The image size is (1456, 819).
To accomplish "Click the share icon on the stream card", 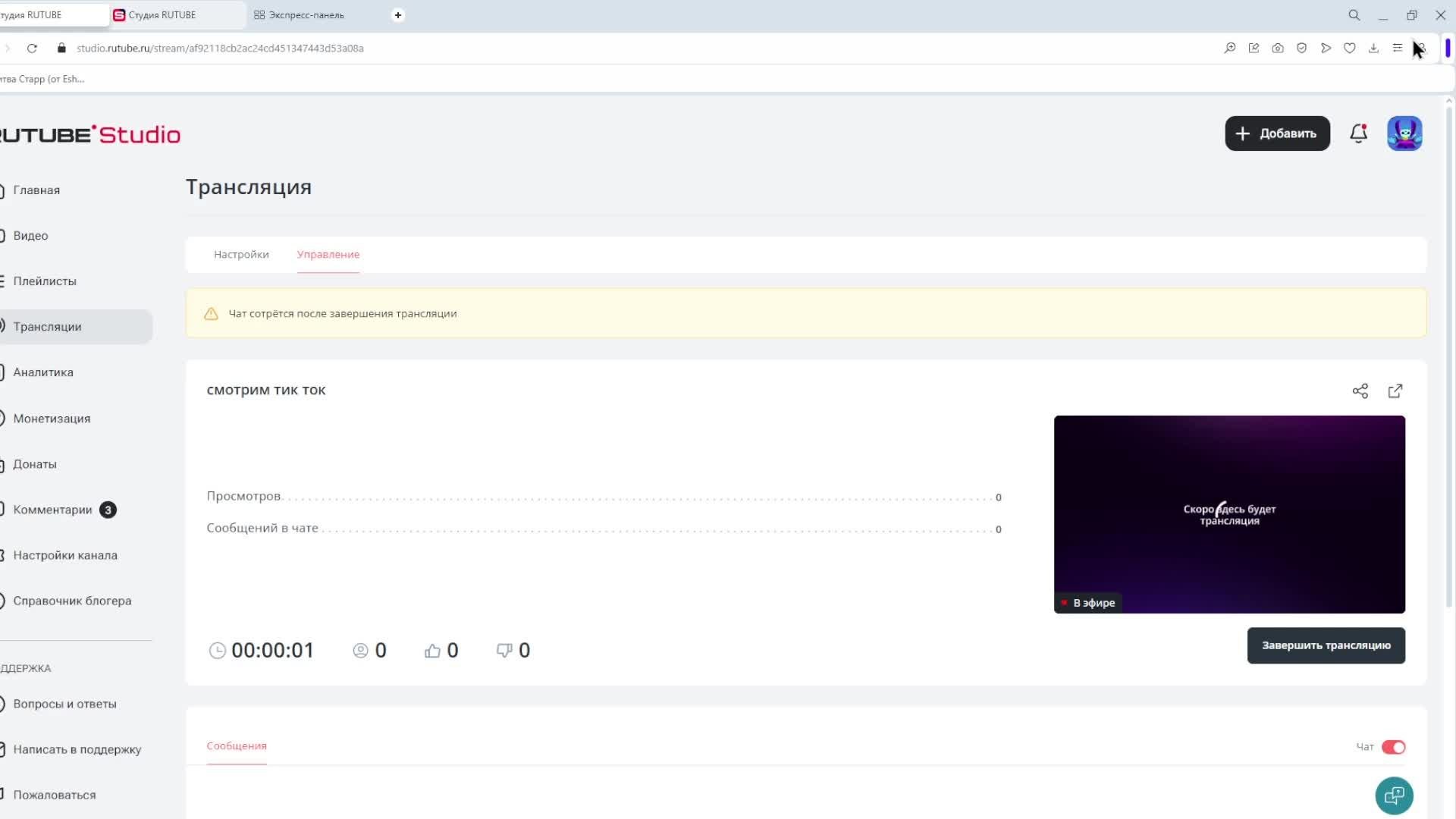I will pyautogui.click(x=1360, y=391).
